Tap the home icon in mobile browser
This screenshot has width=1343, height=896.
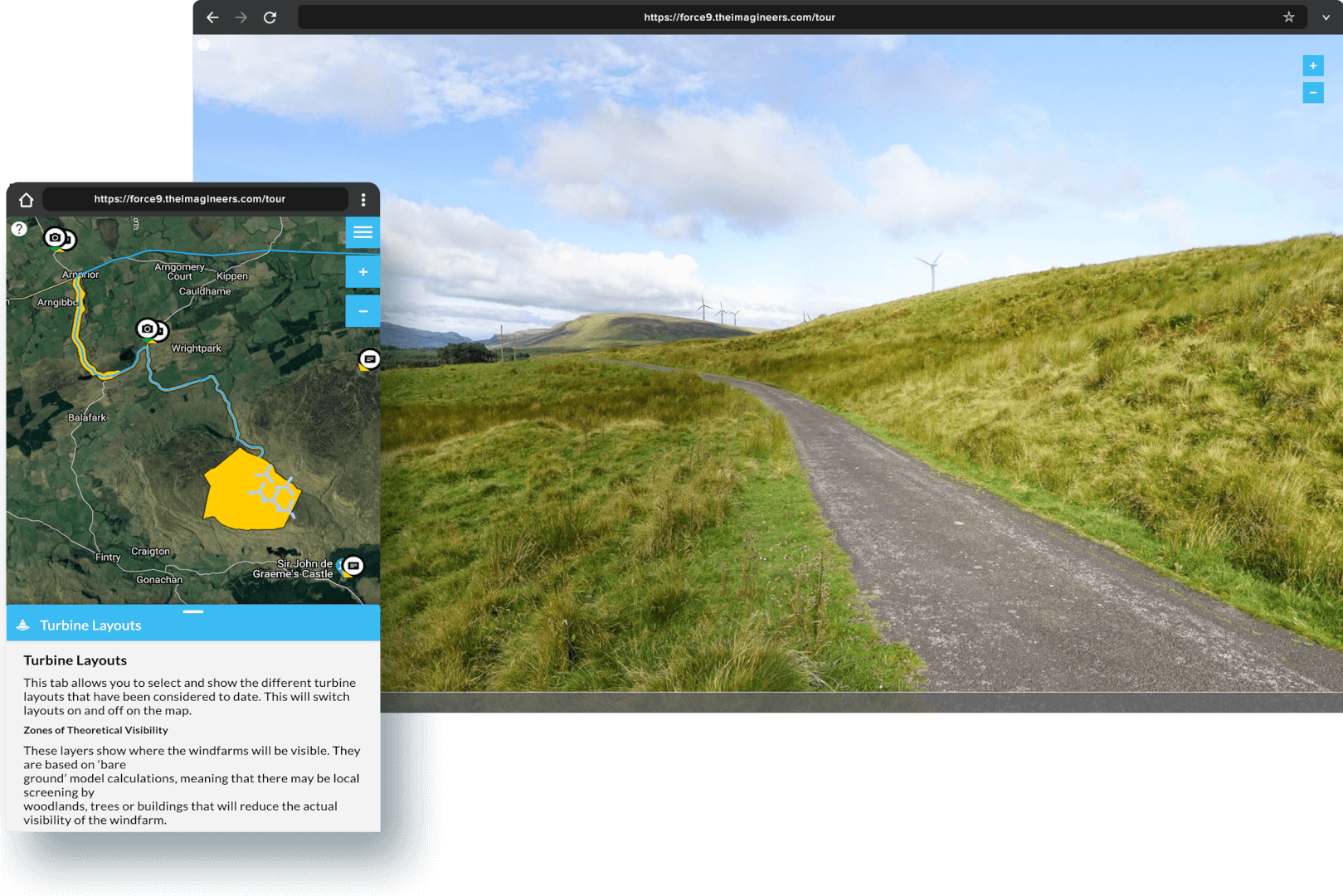[27, 200]
